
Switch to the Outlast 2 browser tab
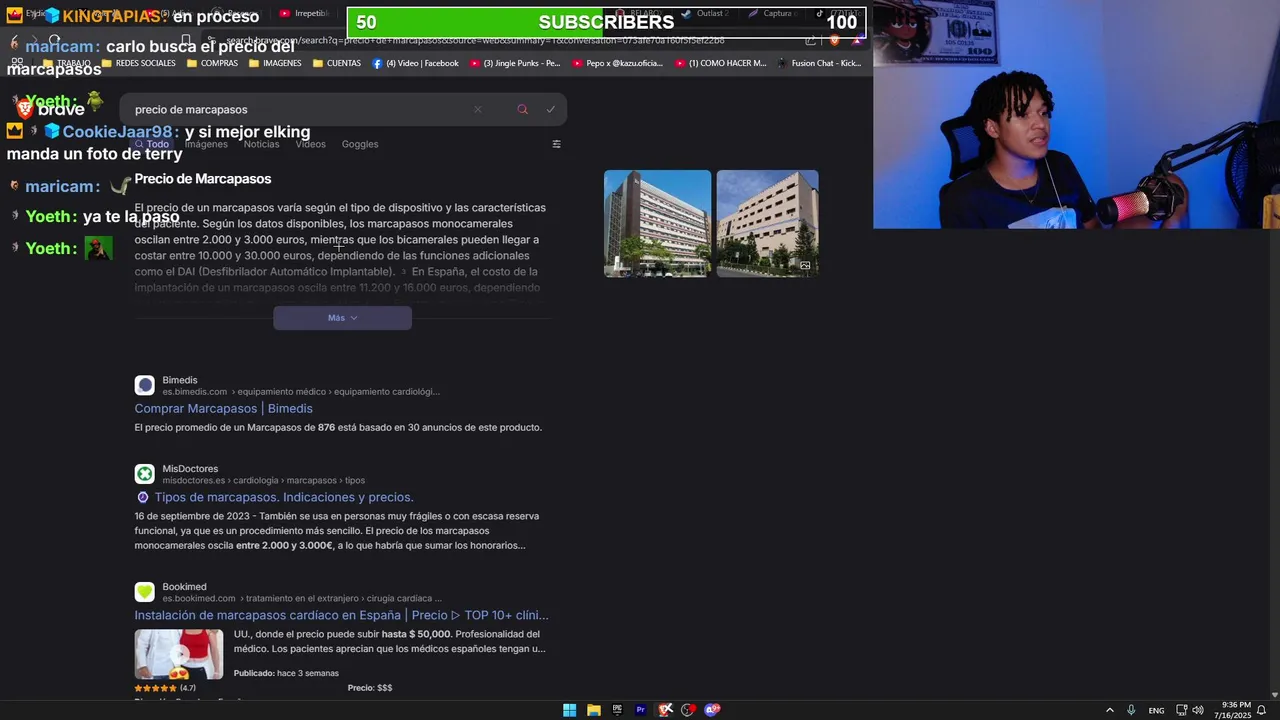706,13
